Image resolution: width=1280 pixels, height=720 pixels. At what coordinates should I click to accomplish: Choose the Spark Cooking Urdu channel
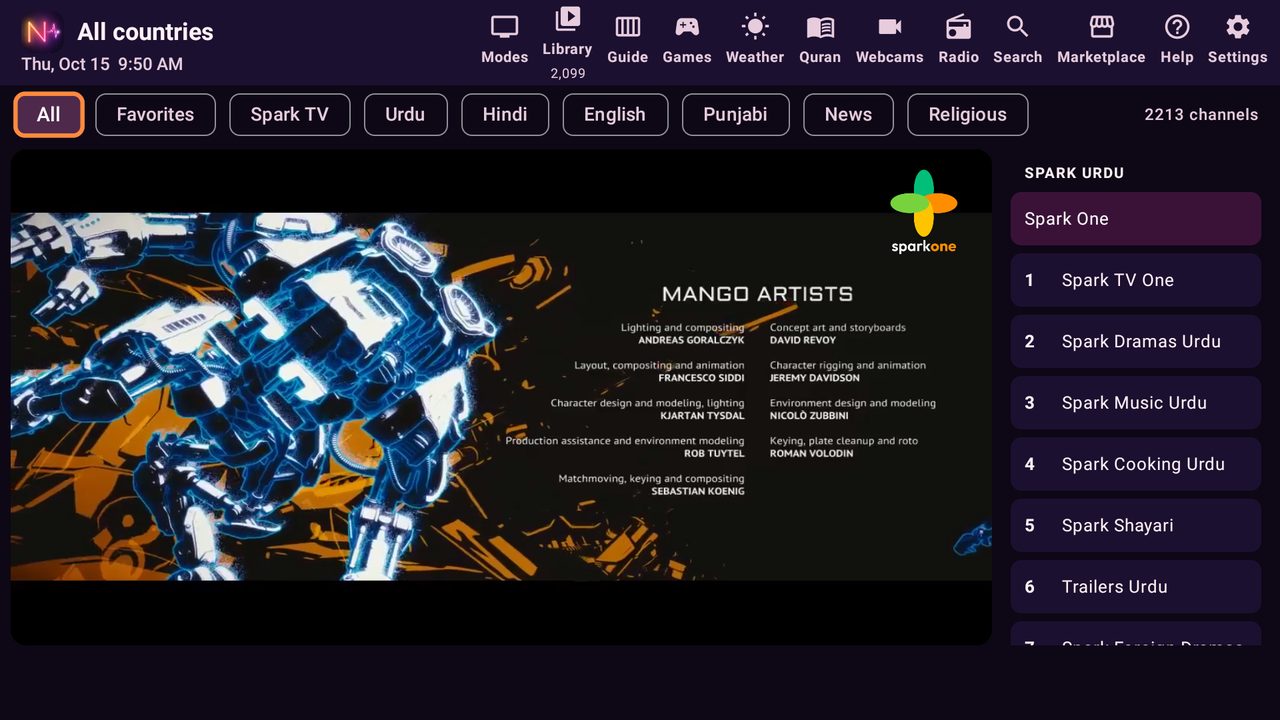coord(1136,464)
